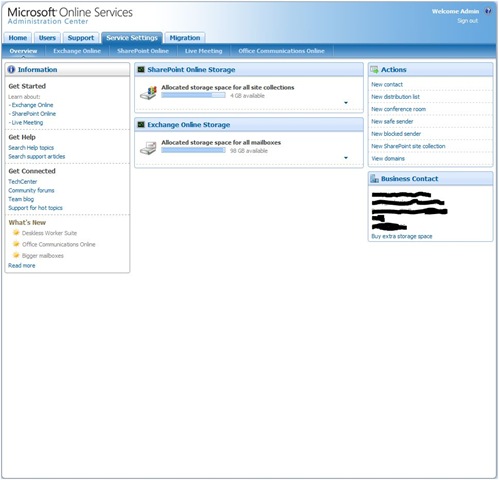Go to the Migration tab
499x480 pixels.
point(185,38)
